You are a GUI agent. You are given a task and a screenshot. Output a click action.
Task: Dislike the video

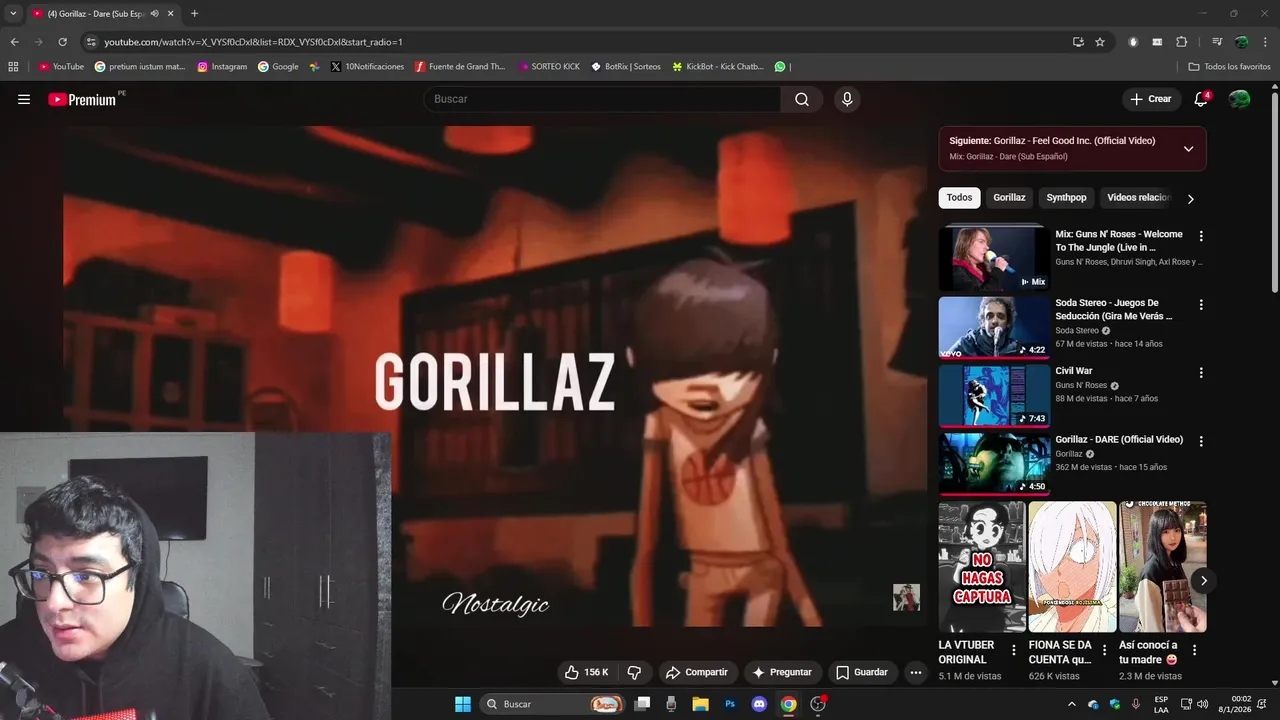point(634,672)
